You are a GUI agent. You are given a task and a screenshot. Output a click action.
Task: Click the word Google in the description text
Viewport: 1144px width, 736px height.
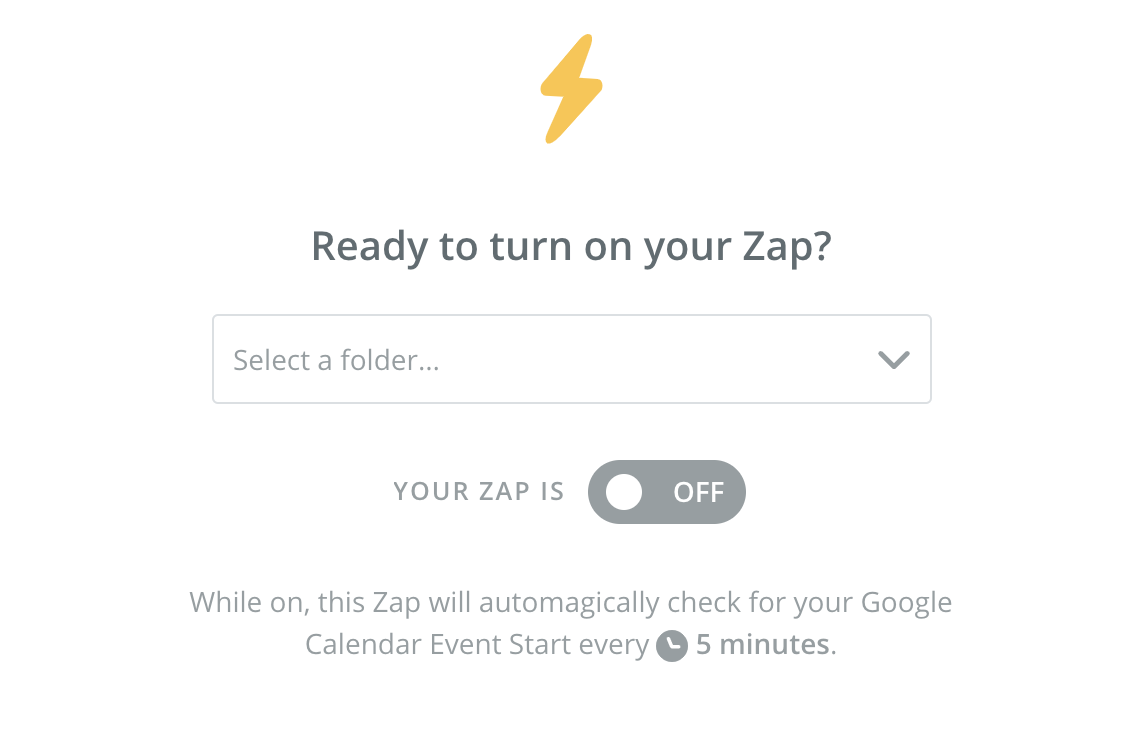906,603
